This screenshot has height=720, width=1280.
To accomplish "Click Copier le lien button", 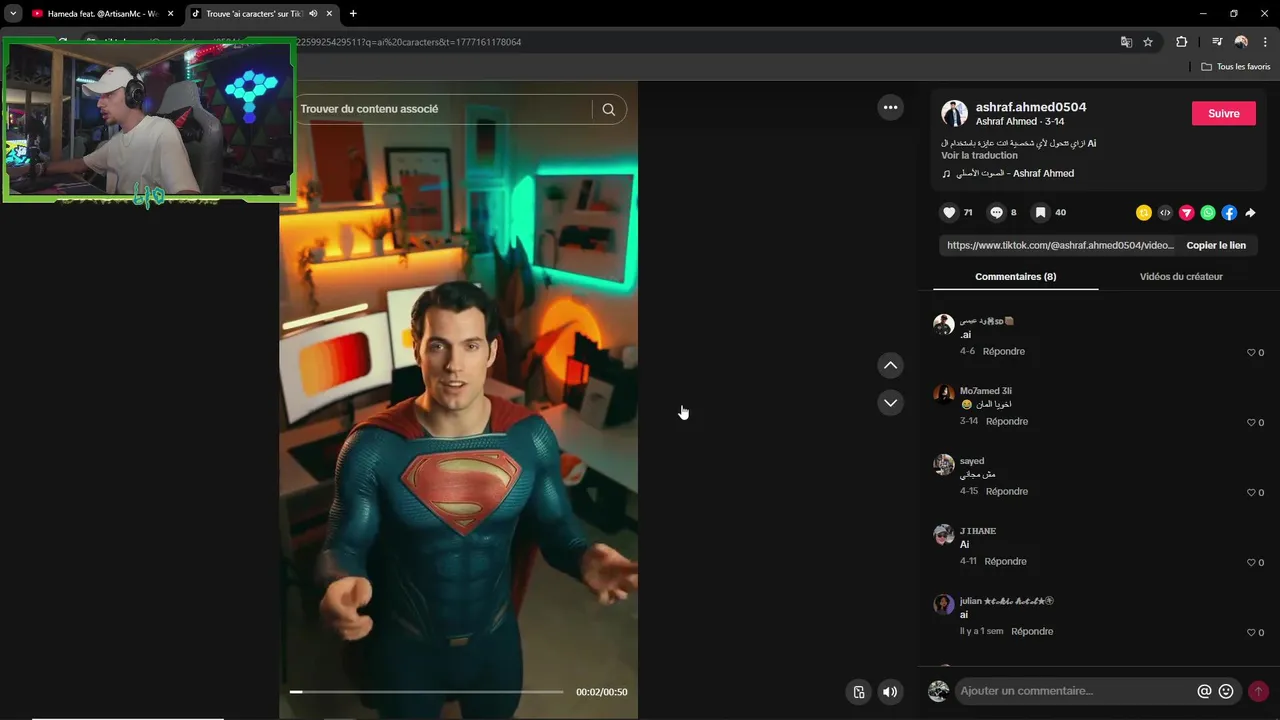I will (x=1216, y=245).
